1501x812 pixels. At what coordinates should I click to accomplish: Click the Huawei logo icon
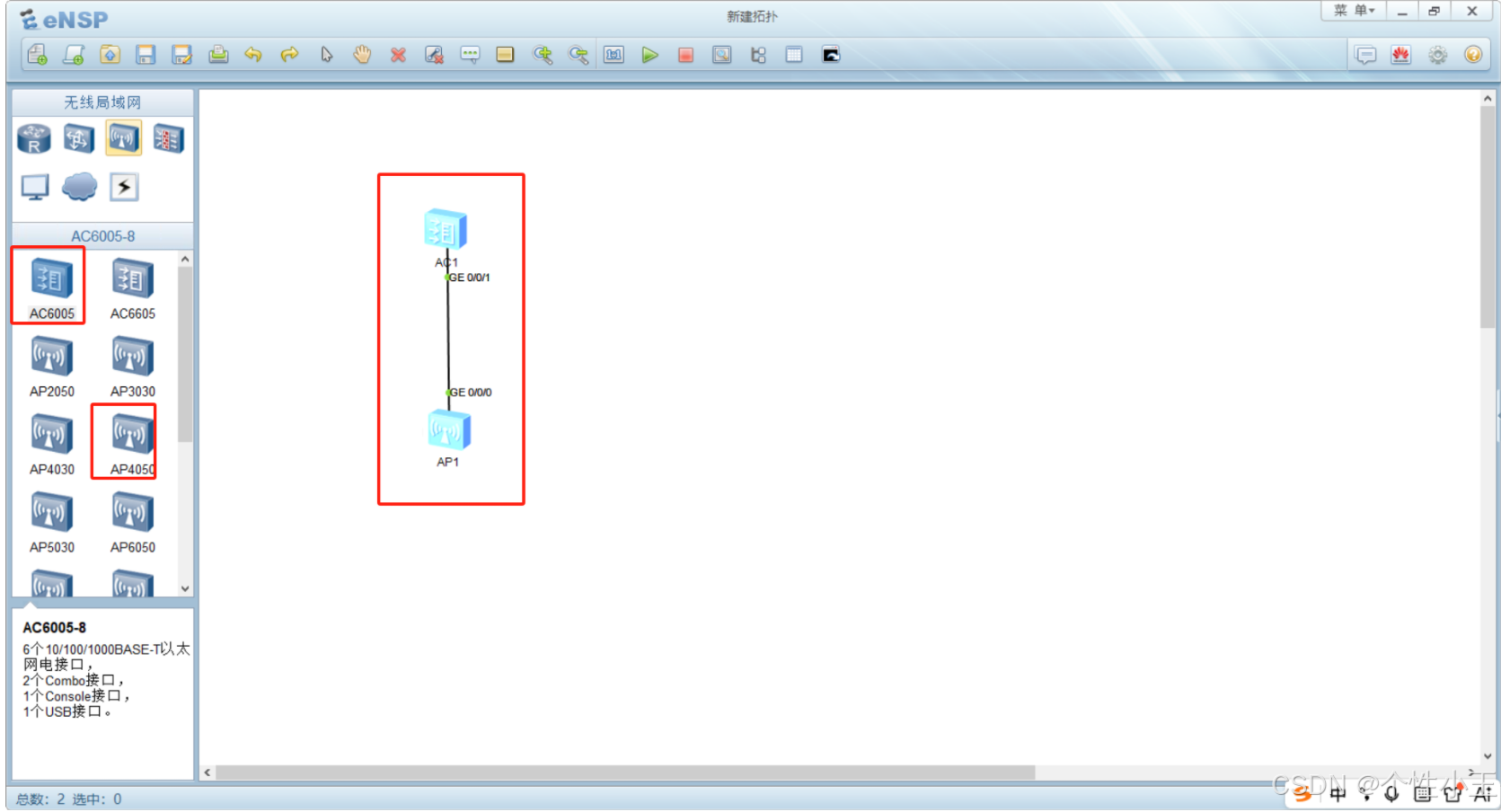pos(1401,55)
